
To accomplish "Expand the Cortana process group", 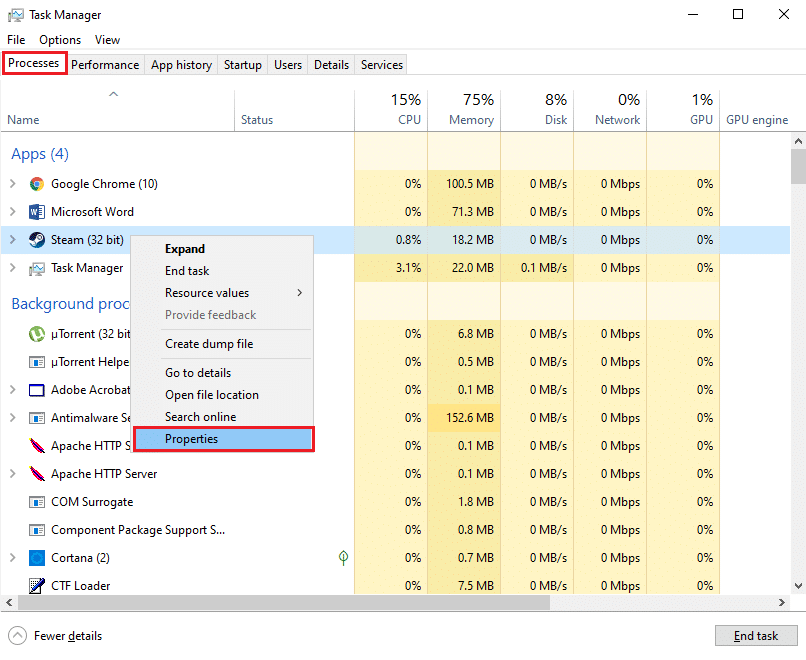I will tap(13, 558).
